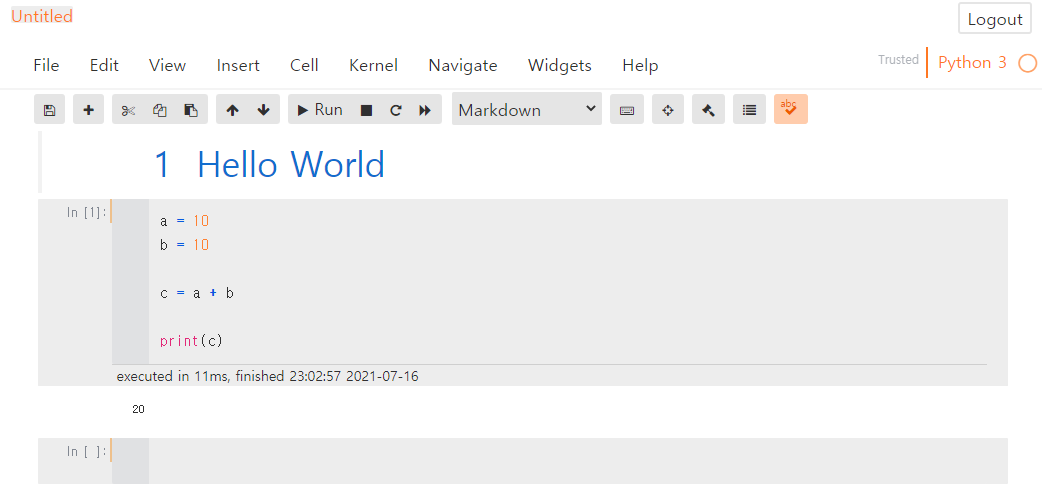Image resolution: width=1042 pixels, height=491 pixels.
Task: Open command palette keyboard icon
Action: point(627,110)
